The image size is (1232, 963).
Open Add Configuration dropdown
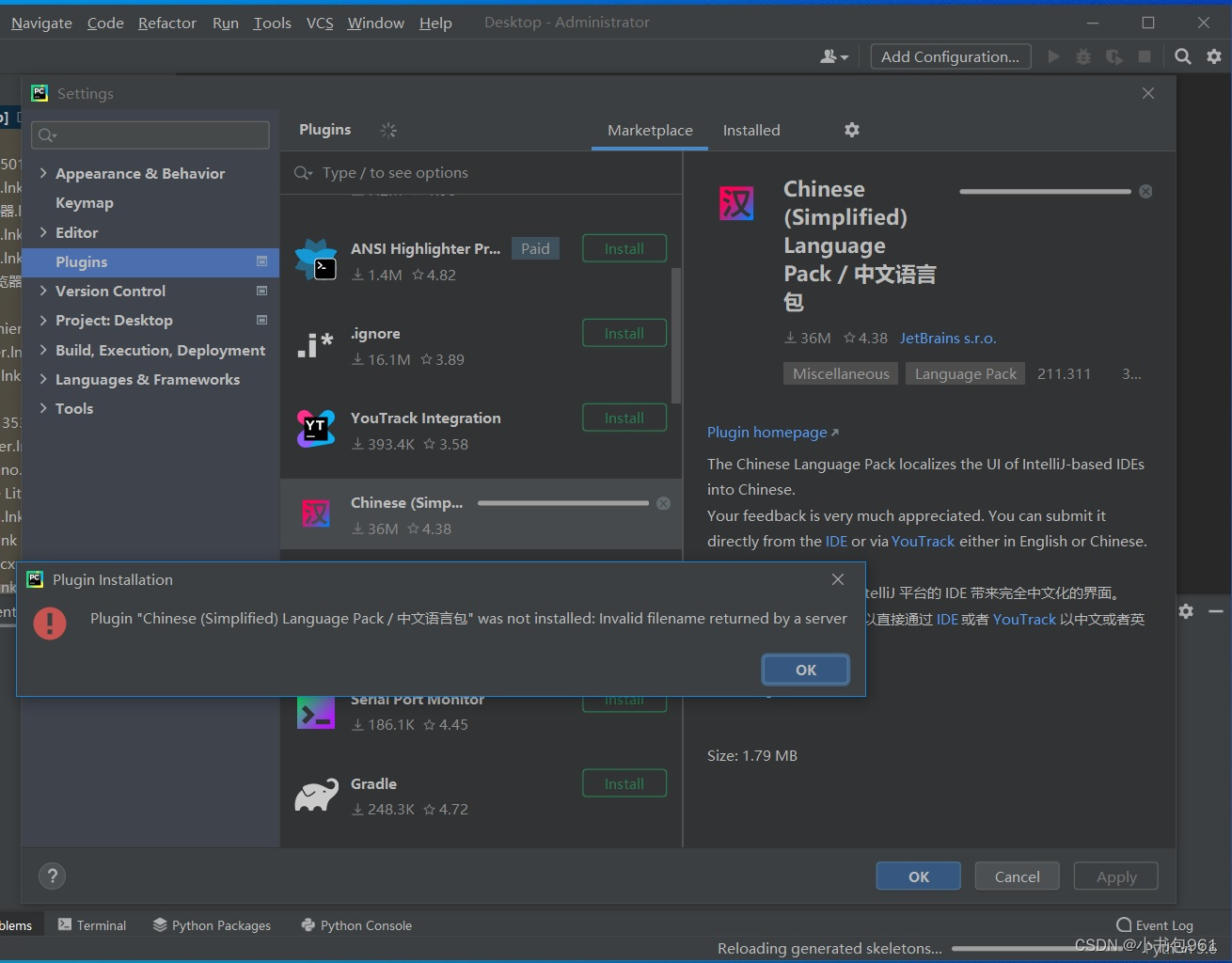(950, 56)
